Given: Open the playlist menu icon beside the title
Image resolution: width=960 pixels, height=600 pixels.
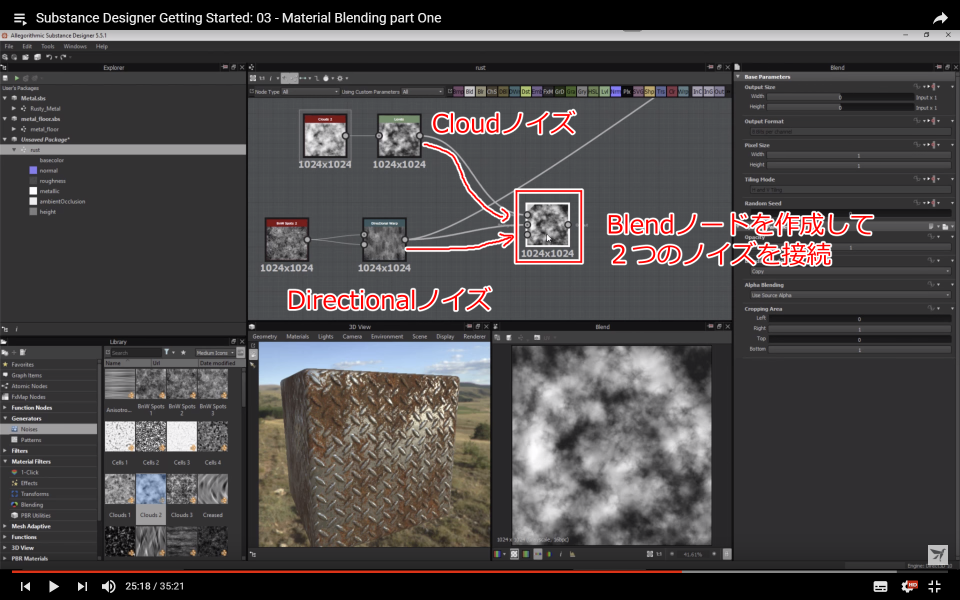Looking at the screenshot, I should tap(20, 18).
